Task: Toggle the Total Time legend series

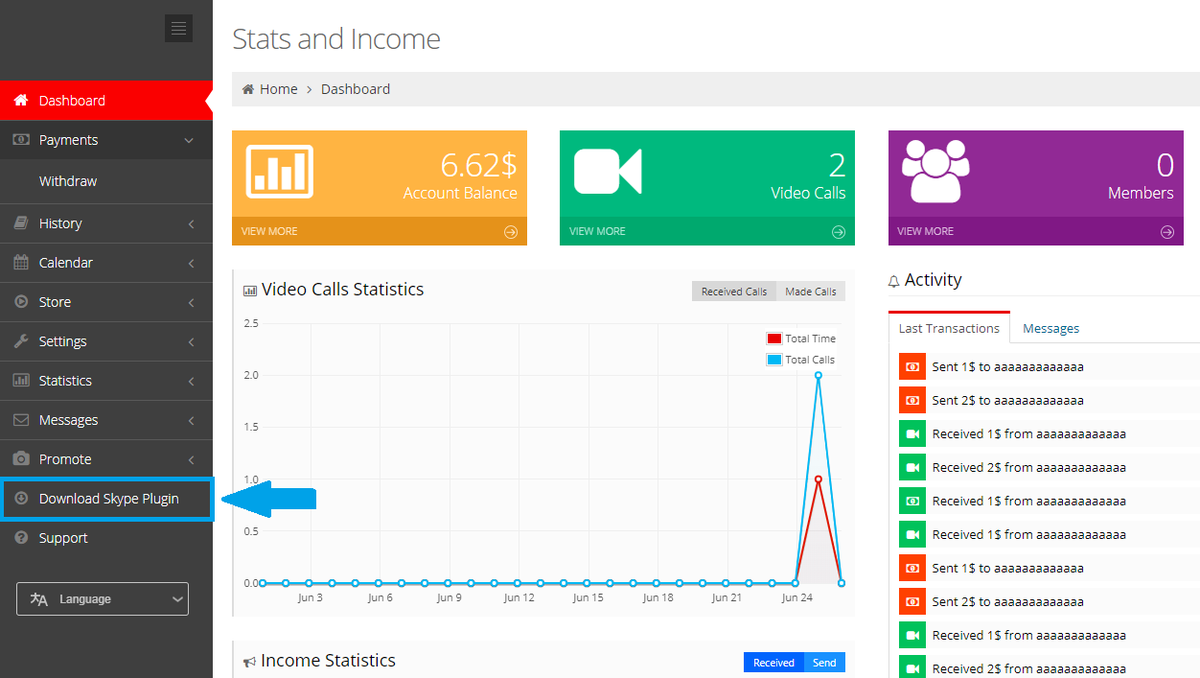Action: click(801, 339)
